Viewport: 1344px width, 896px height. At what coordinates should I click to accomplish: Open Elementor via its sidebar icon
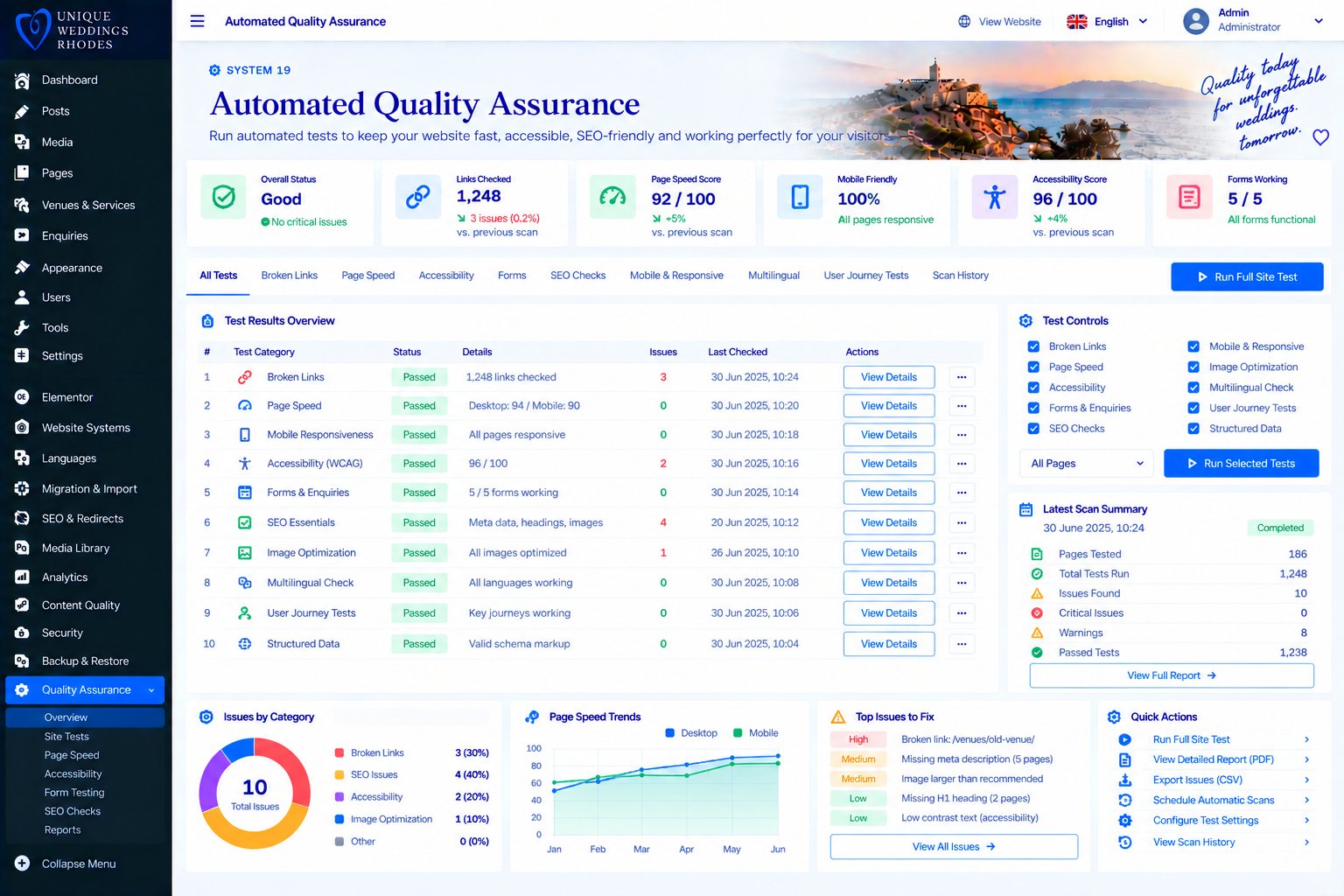(23, 397)
